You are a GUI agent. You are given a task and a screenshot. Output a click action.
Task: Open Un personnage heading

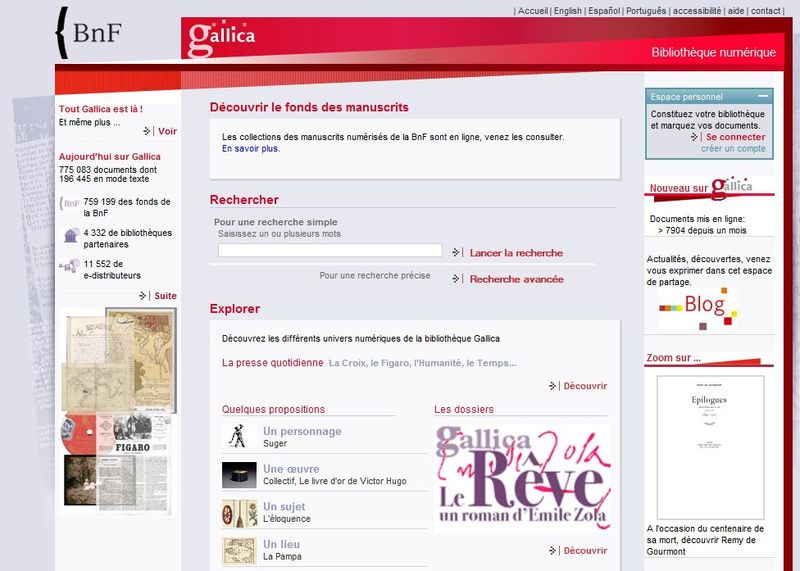(x=302, y=431)
